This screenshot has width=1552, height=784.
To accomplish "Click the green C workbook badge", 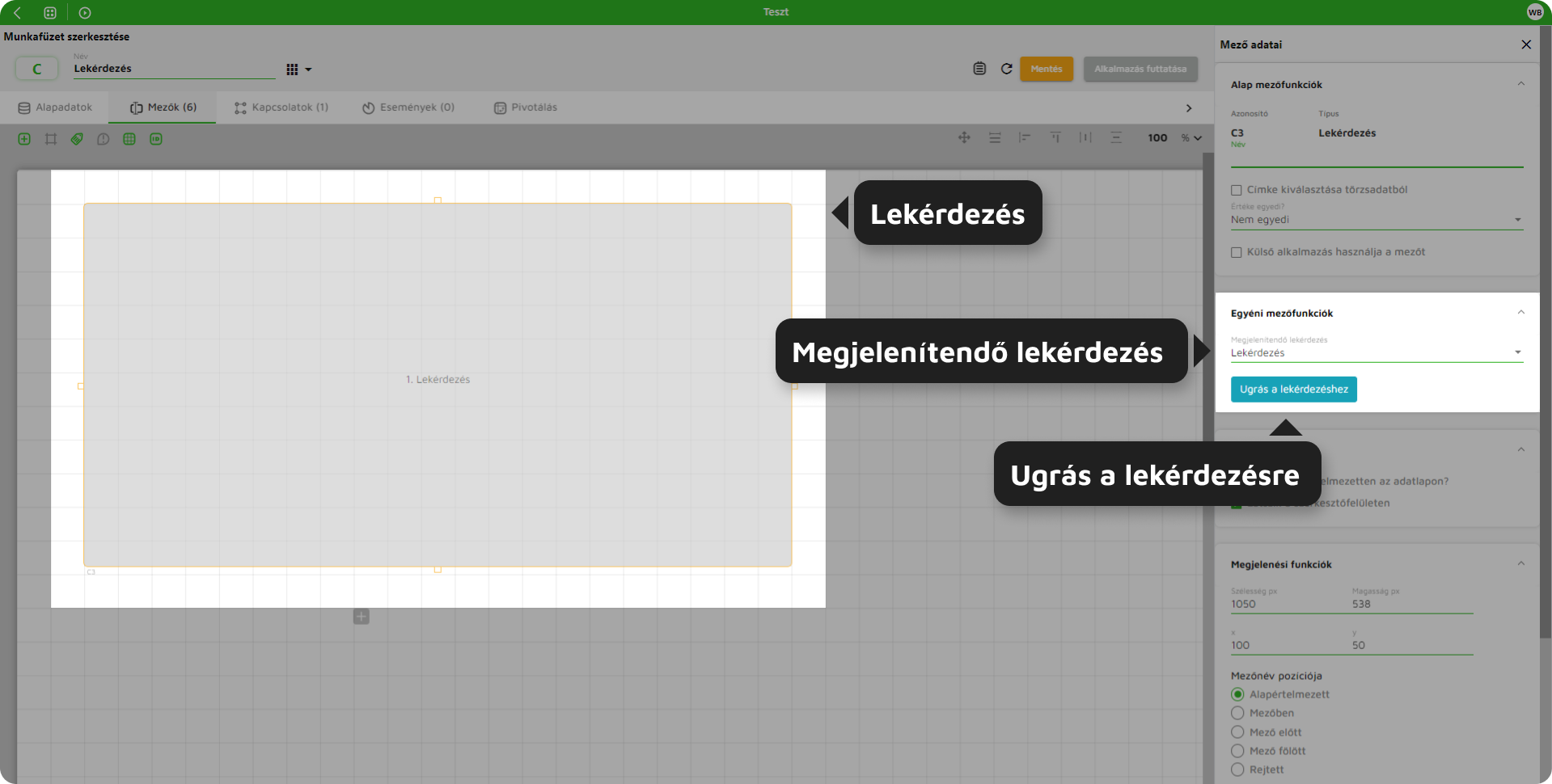I will point(37,70).
